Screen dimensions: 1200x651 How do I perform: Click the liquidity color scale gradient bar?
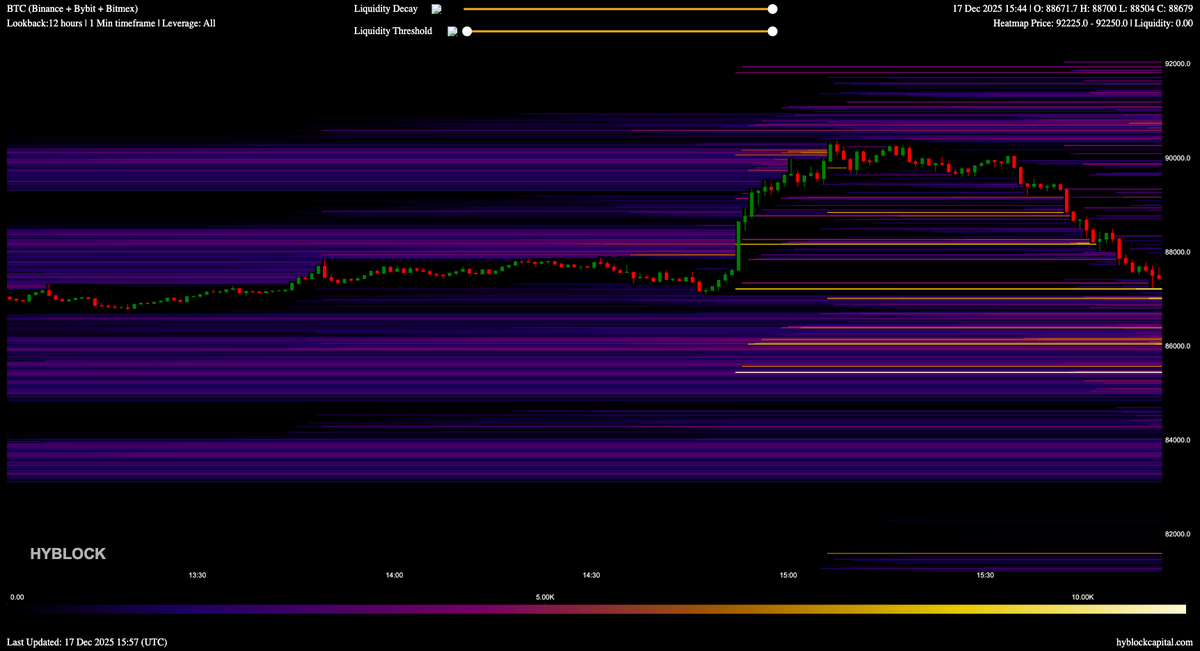coord(598,608)
